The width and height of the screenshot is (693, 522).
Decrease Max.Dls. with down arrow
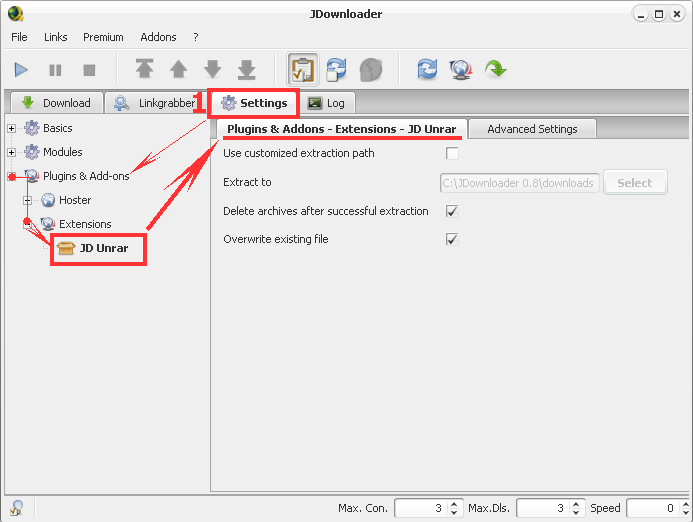[x=576, y=513]
